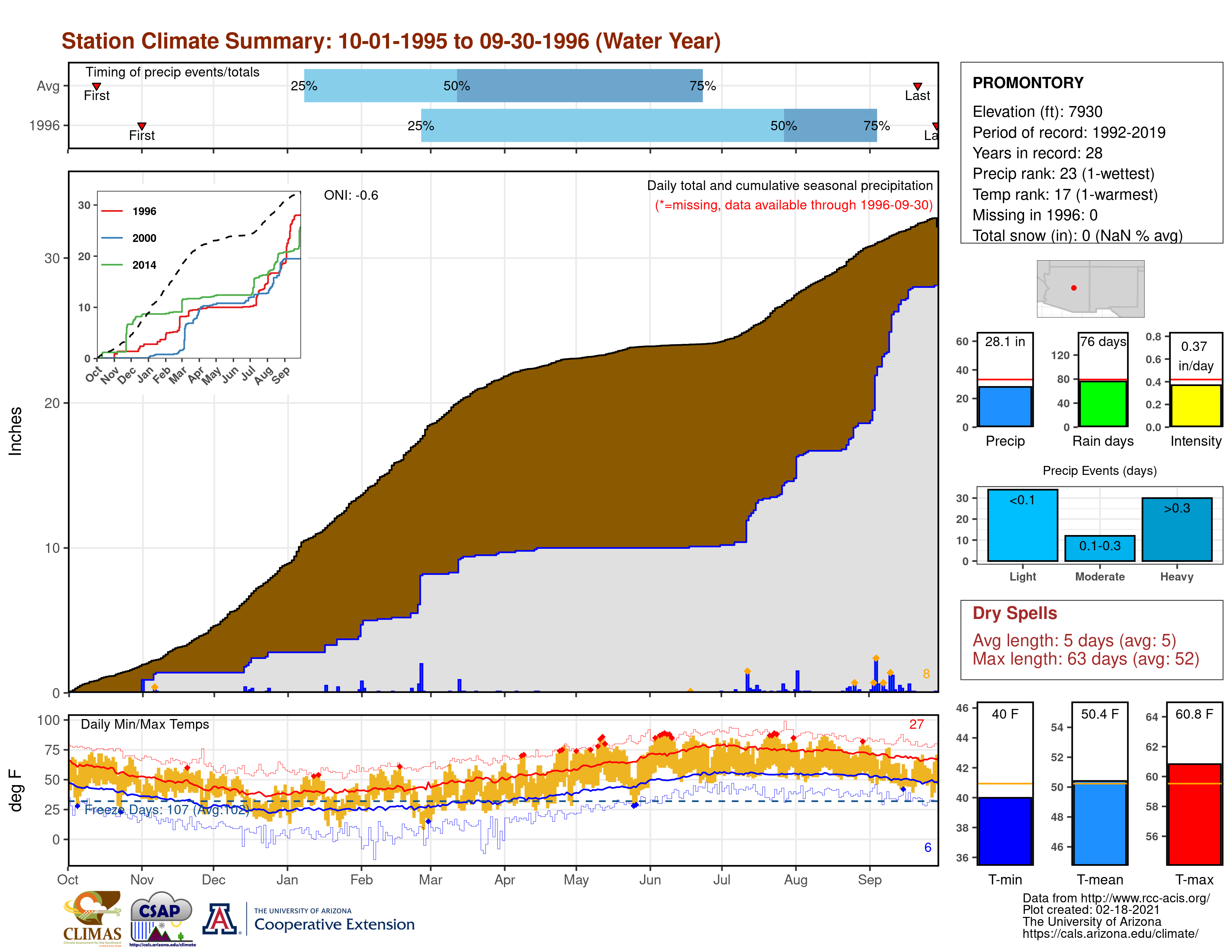Click the red First marker in 1996 row
The height and width of the screenshot is (952, 1232).
(141, 126)
